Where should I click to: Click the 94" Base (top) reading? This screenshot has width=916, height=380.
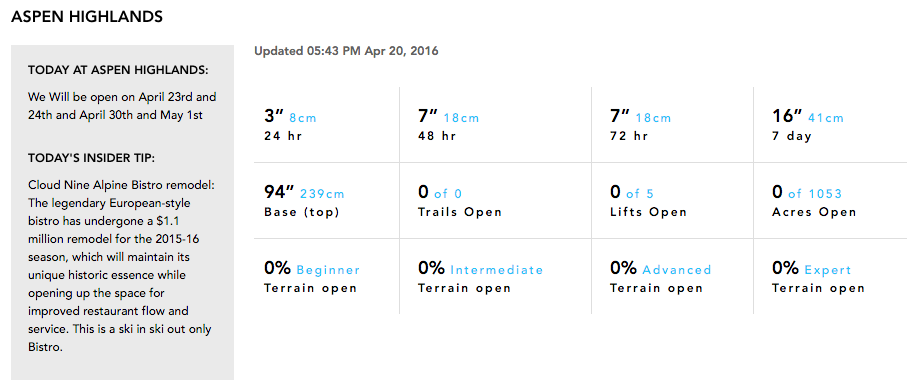(304, 201)
